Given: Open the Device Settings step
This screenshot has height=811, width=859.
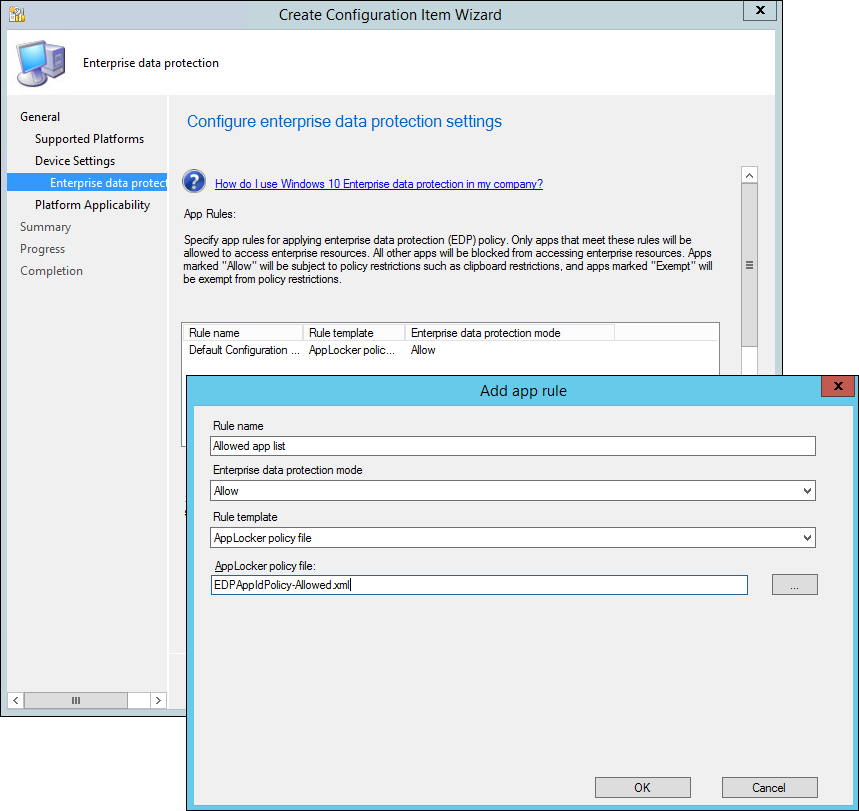Looking at the screenshot, I should pyautogui.click(x=75, y=161).
